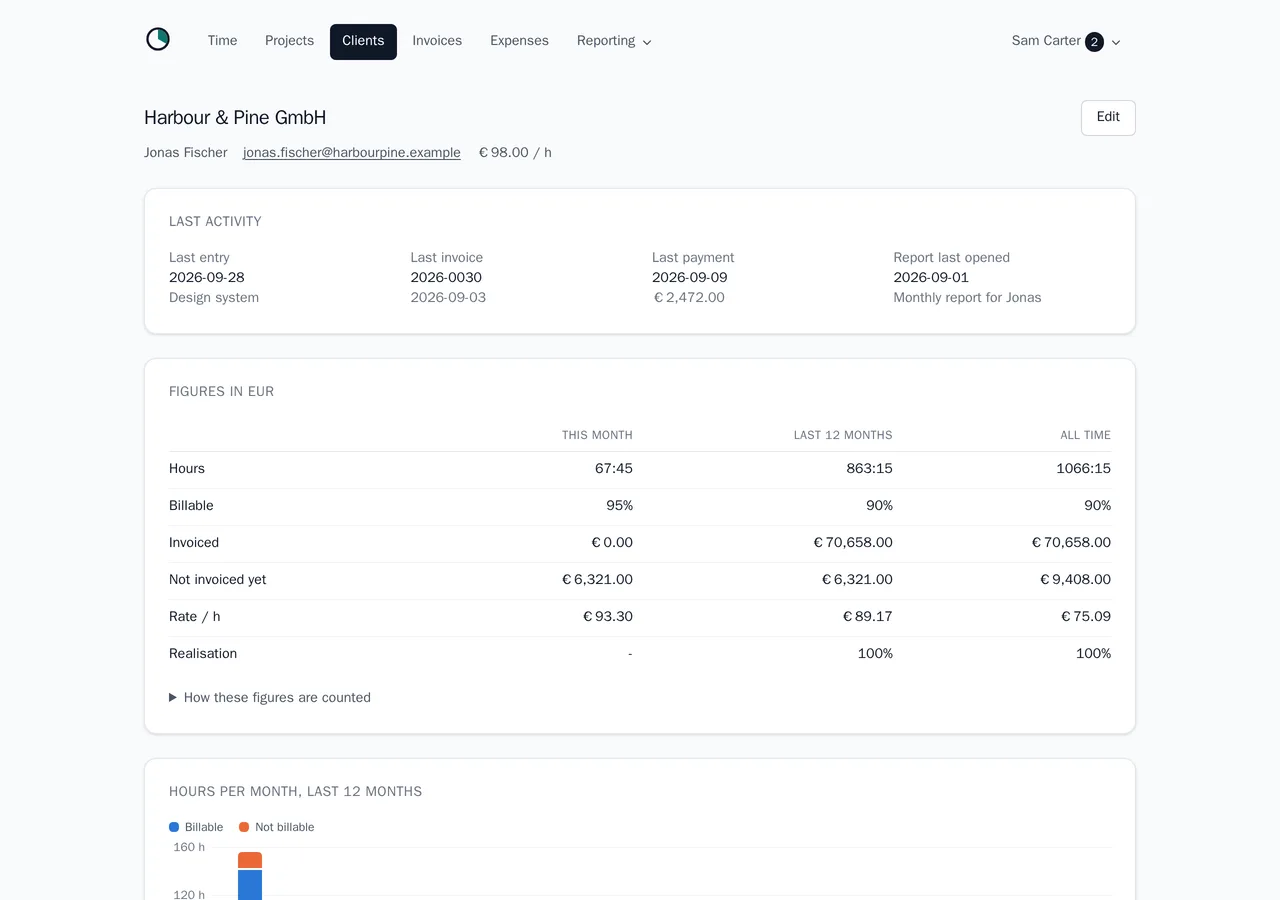Click the Design system last entry
Image resolution: width=1280 pixels, height=900 pixels.
point(214,298)
